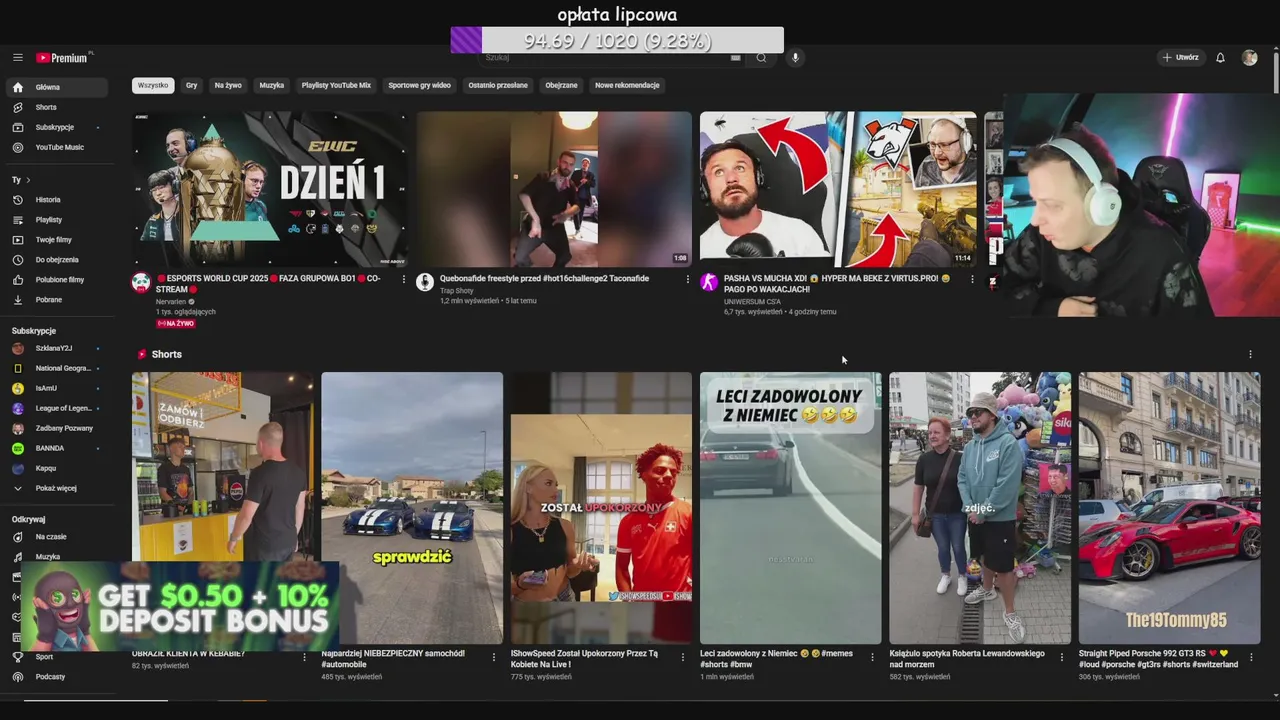Open the Shorts section more-options menu
Image resolution: width=1280 pixels, height=720 pixels.
point(1250,354)
